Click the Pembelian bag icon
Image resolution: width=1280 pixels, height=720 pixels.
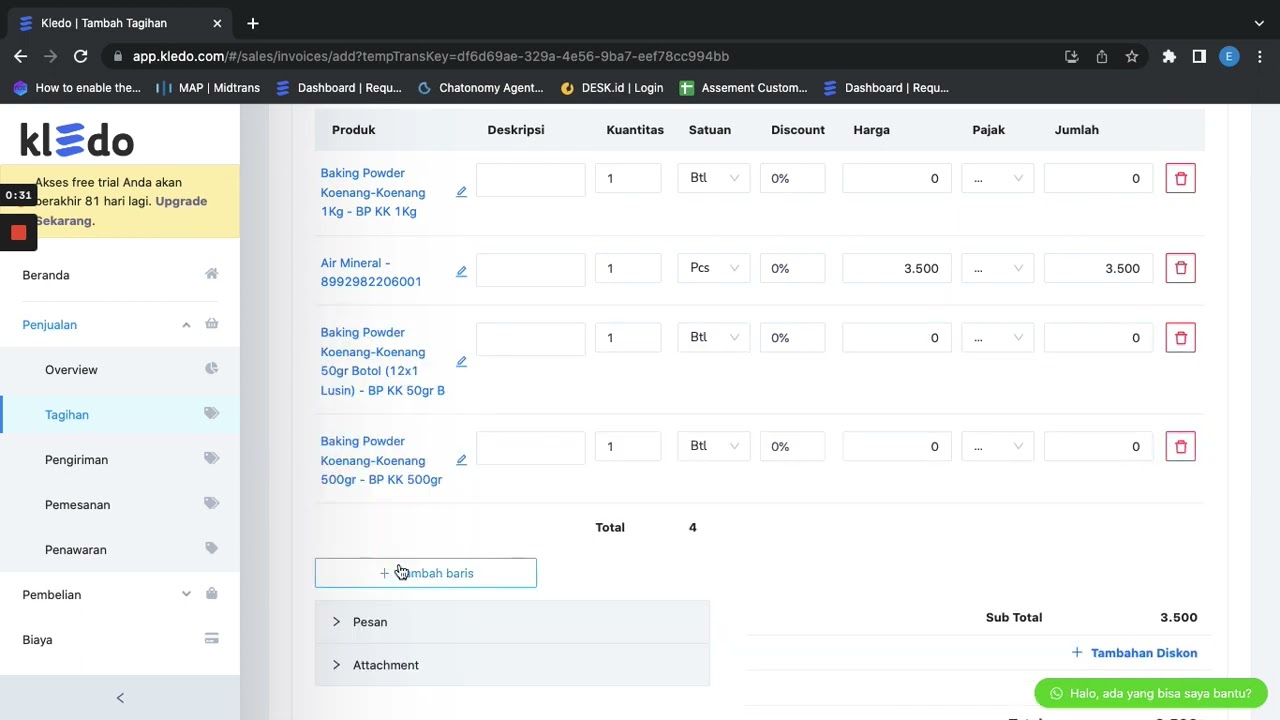[x=211, y=594]
